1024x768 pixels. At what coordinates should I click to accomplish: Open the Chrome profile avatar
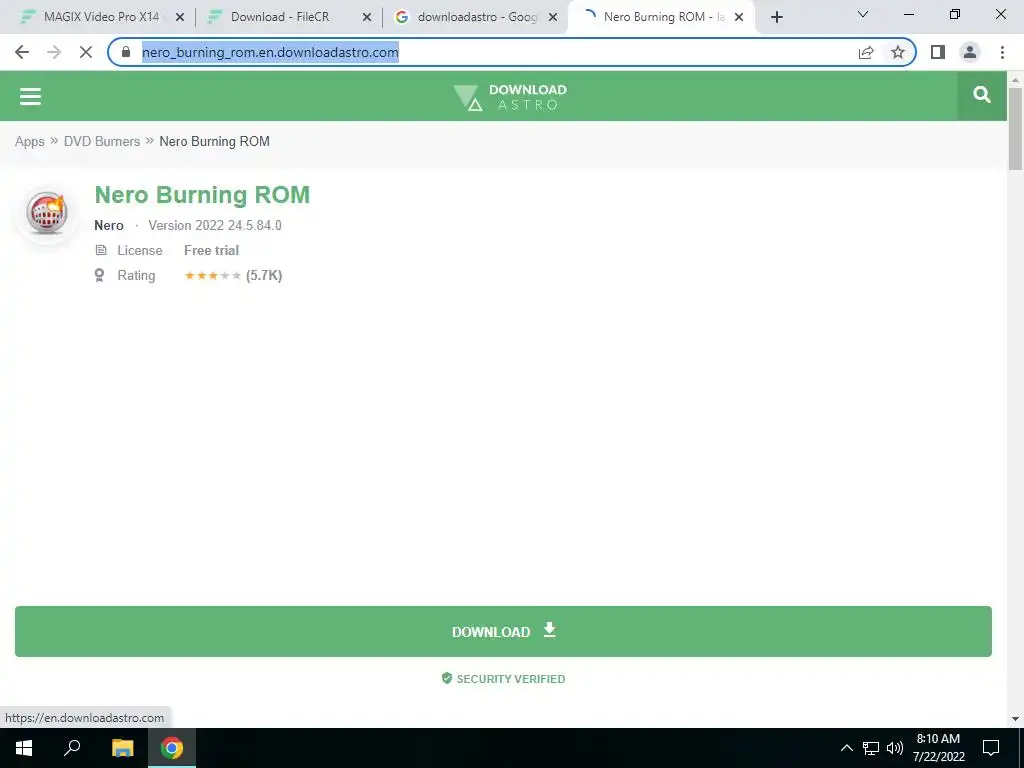click(970, 52)
